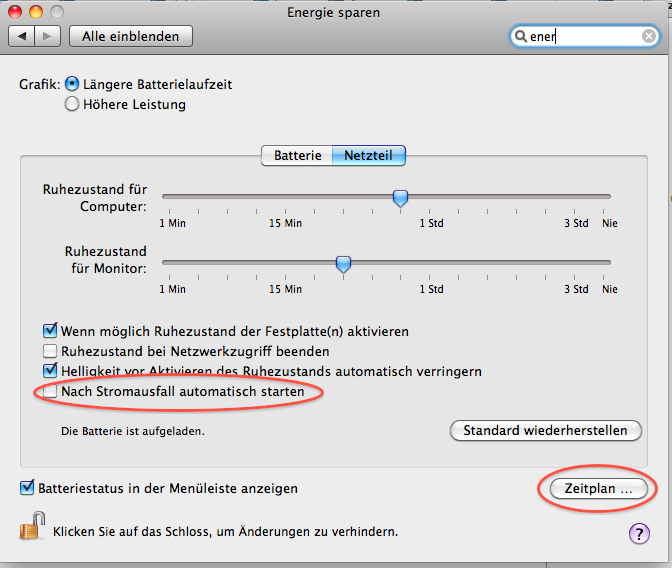Enable Nach Stromausfall automatisch starten
This screenshot has width=672, height=568.
50,392
